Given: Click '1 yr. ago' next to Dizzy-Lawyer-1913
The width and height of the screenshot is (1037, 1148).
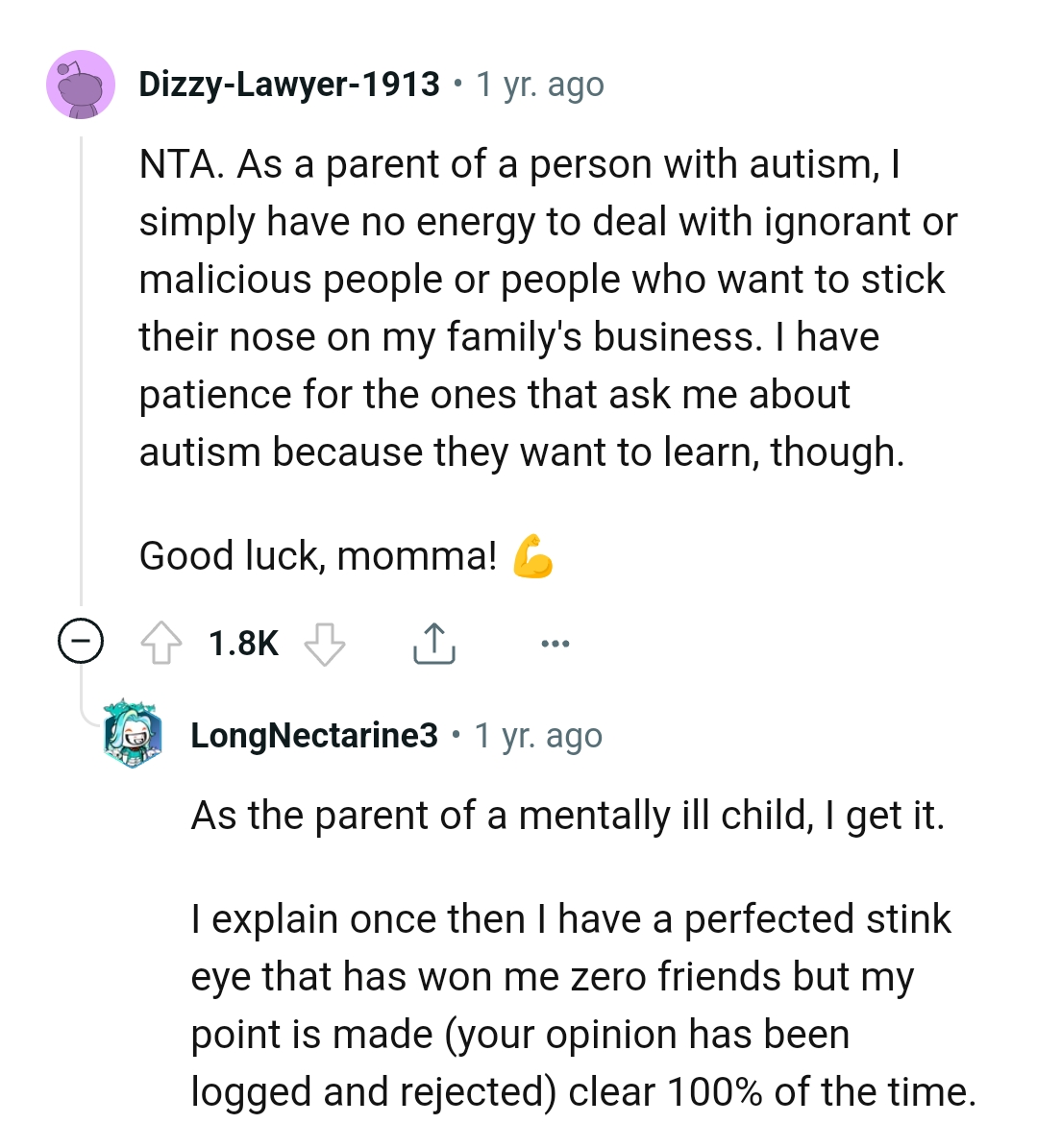Looking at the screenshot, I should [x=538, y=85].
